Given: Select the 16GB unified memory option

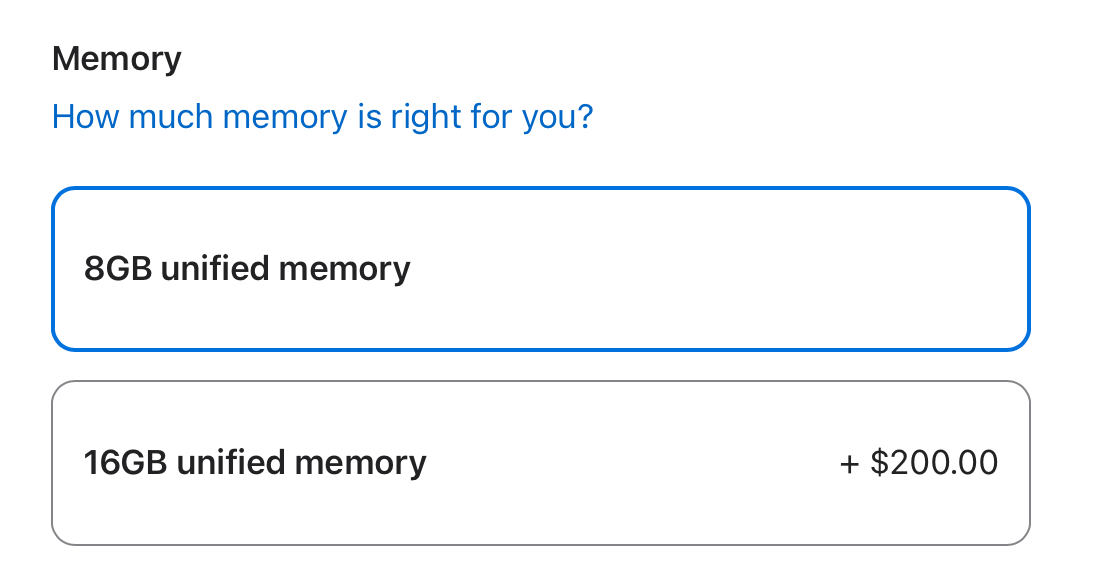Looking at the screenshot, I should click(540, 463).
